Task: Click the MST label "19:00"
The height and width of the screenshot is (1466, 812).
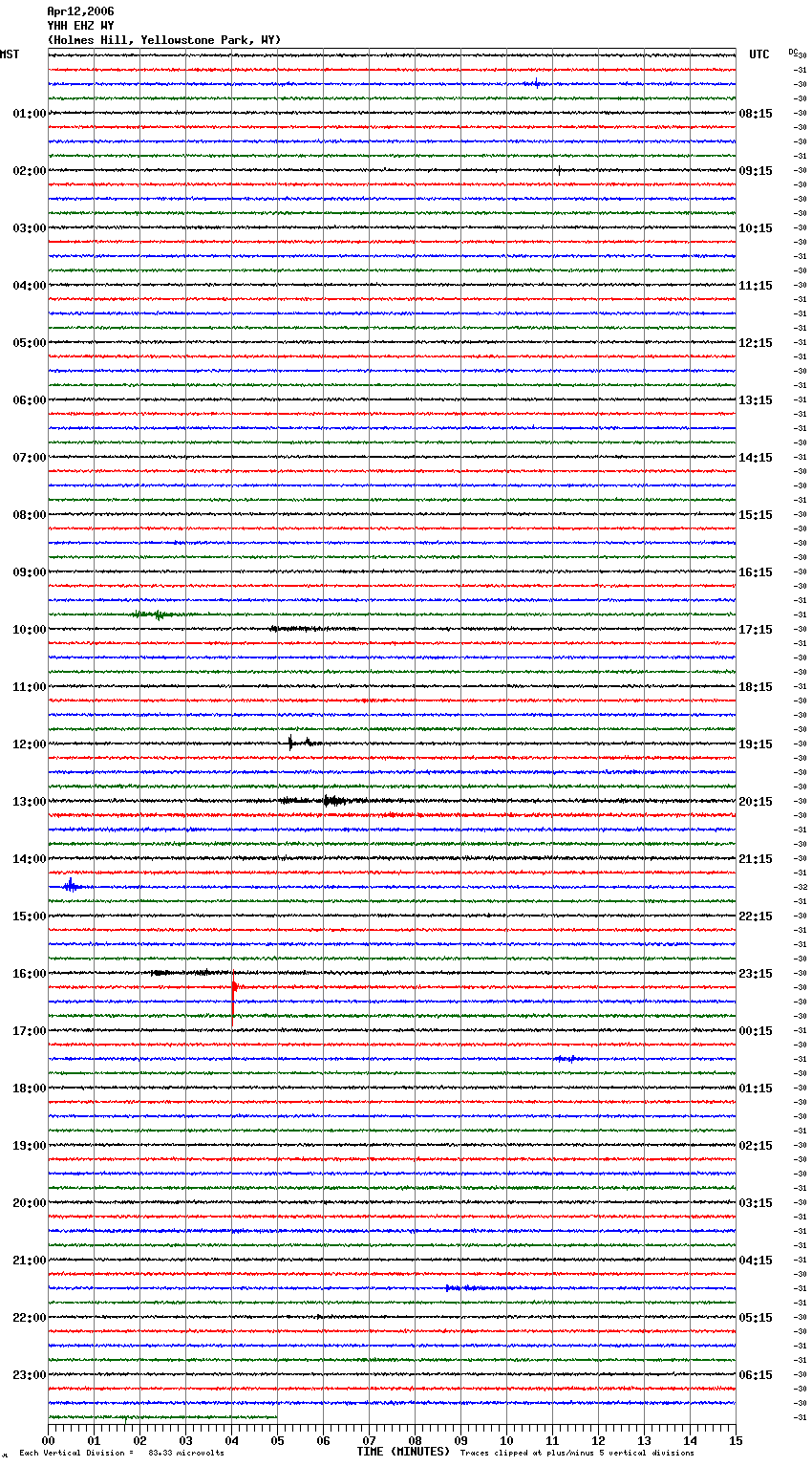Action: click(30, 1146)
